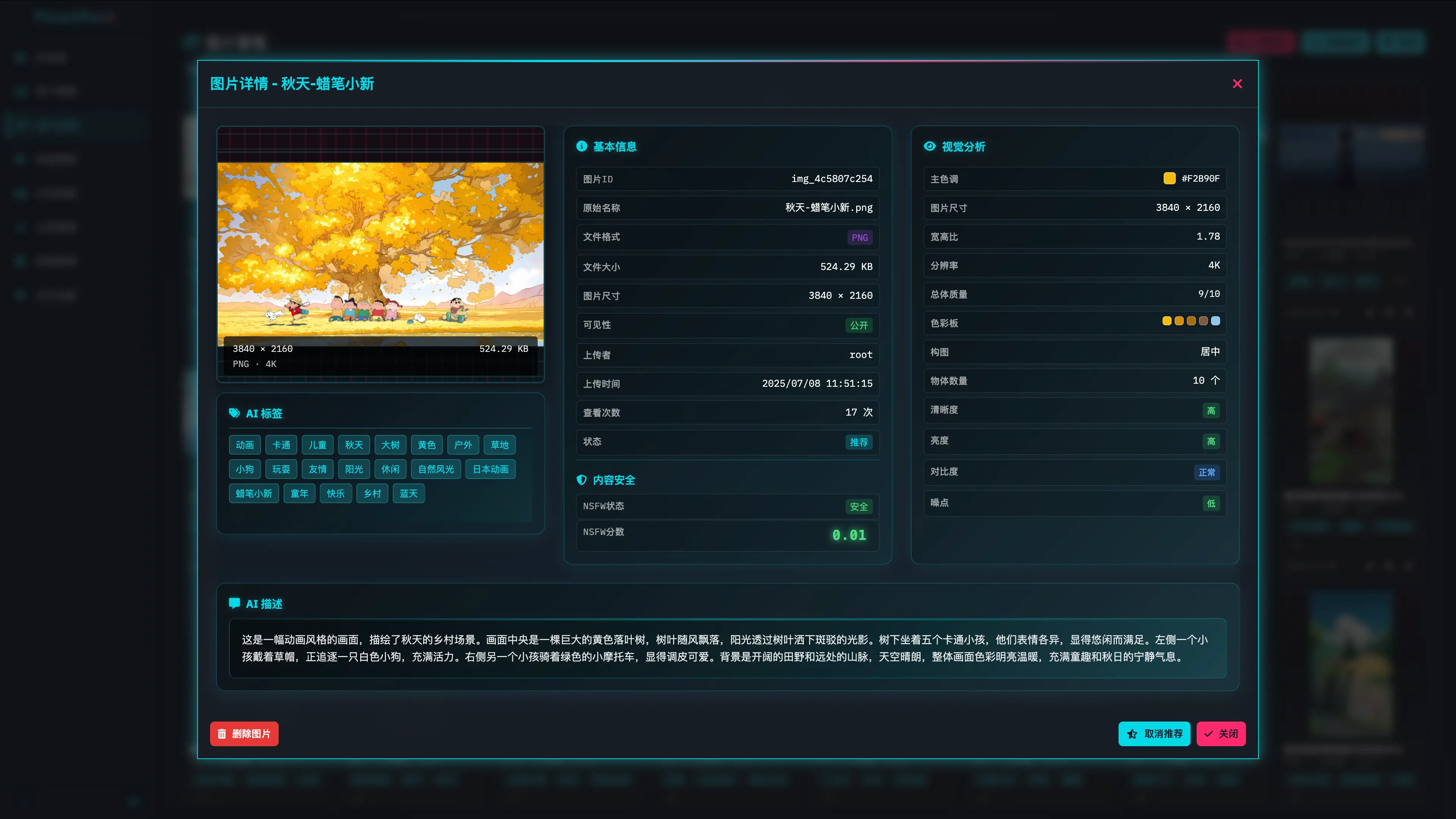
Task: Click the file size 524.29 KB value
Action: (846, 266)
